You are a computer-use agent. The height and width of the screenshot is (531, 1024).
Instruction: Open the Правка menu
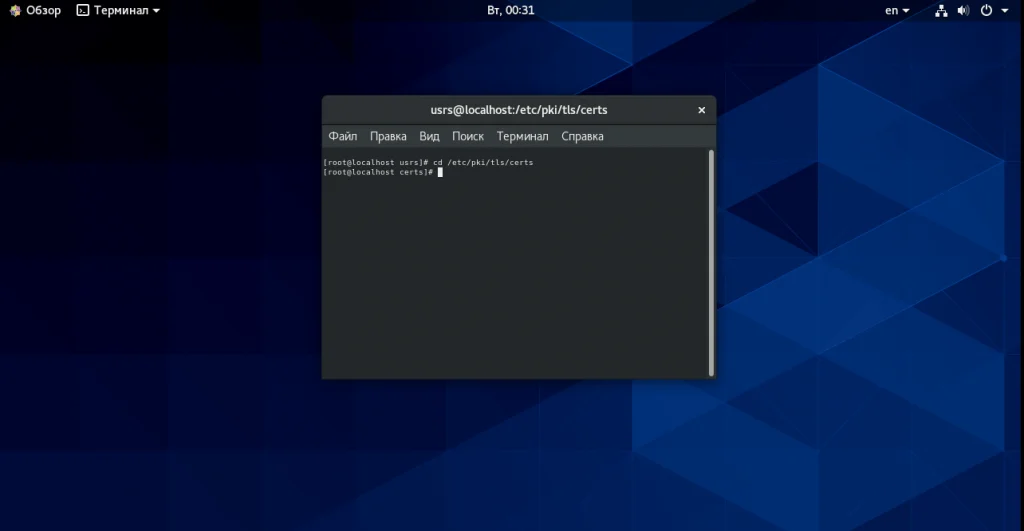pos(388,136)
